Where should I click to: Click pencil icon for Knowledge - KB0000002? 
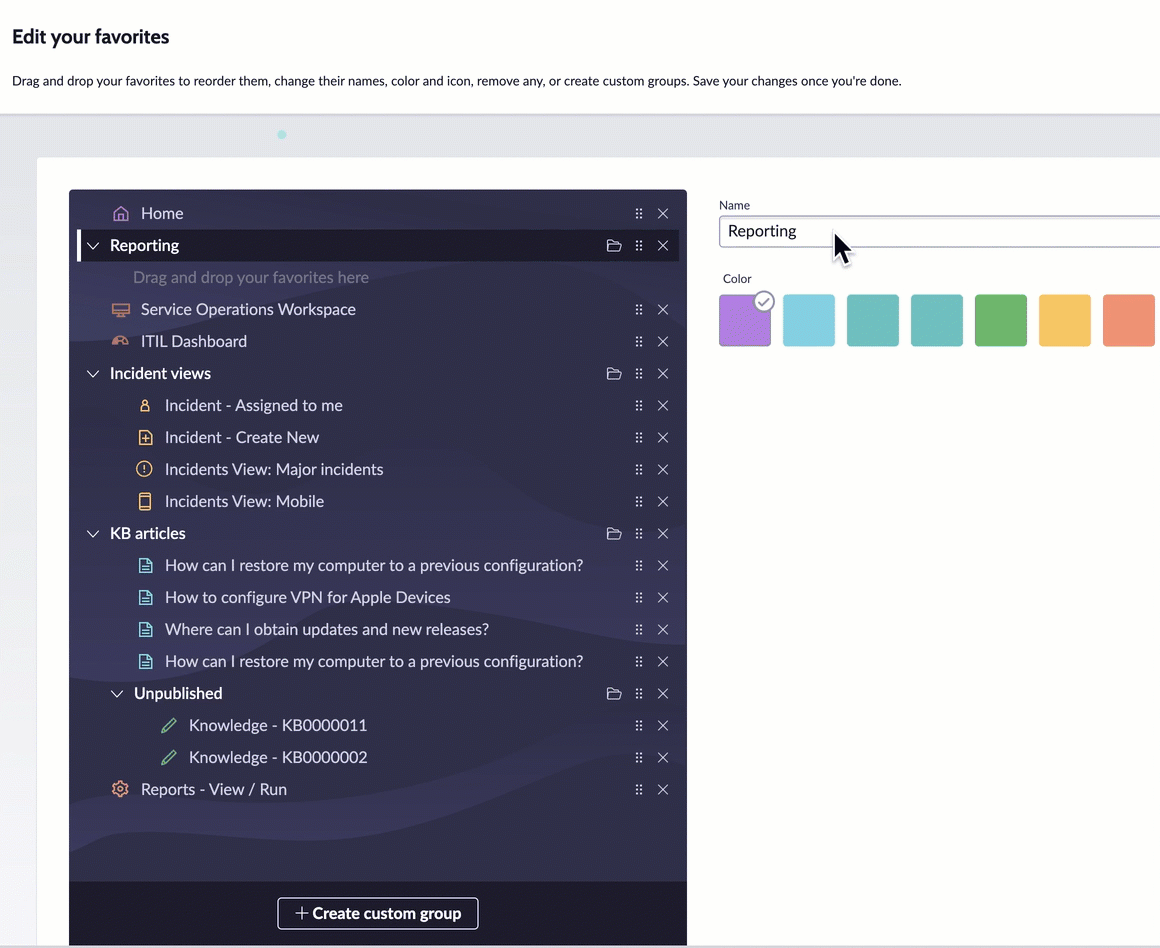169,758
